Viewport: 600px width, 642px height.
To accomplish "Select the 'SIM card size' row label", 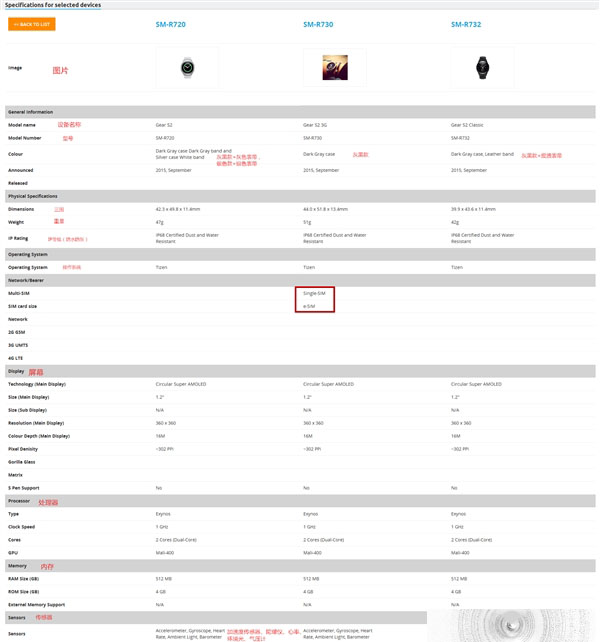I will pyautogui.click(x=22, y=306).
